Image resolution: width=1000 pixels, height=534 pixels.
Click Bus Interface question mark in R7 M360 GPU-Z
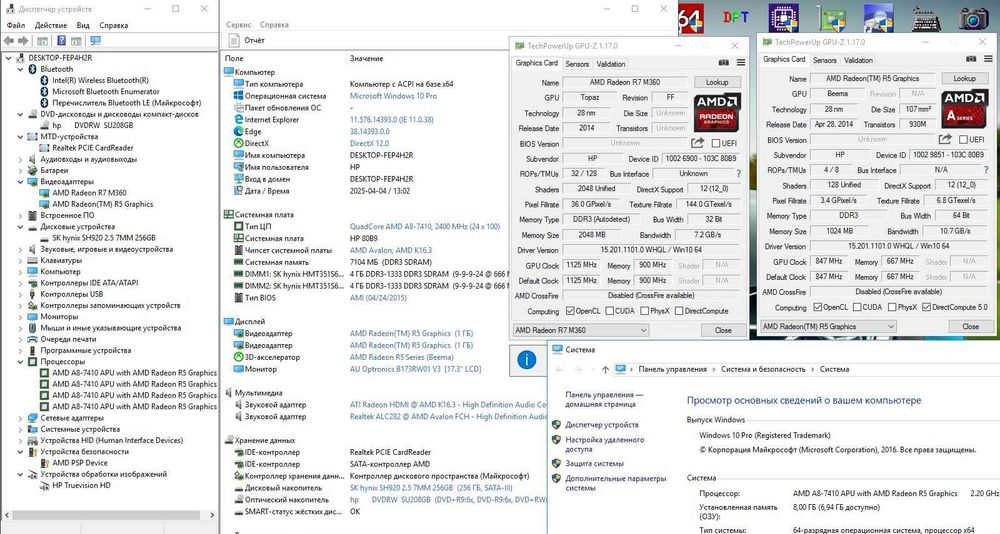[739, 174]
